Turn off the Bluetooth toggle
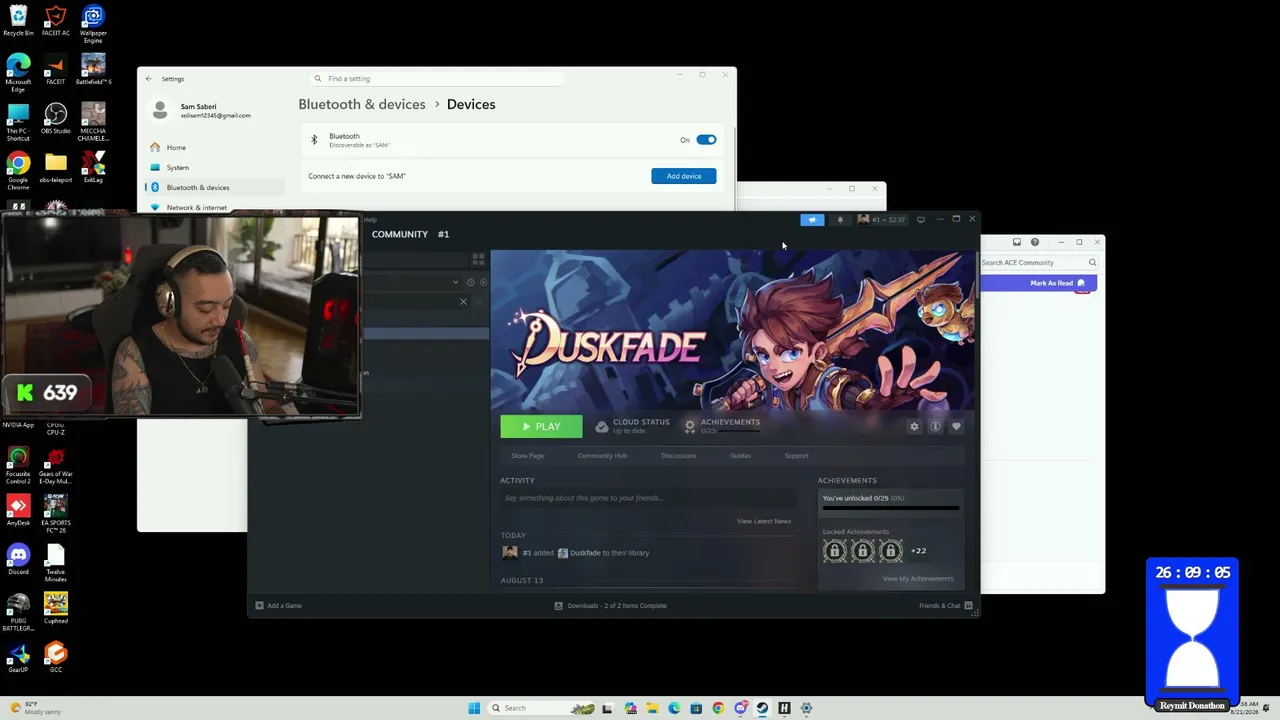This screenshot has height=720, width=1280. coord(706,140)
